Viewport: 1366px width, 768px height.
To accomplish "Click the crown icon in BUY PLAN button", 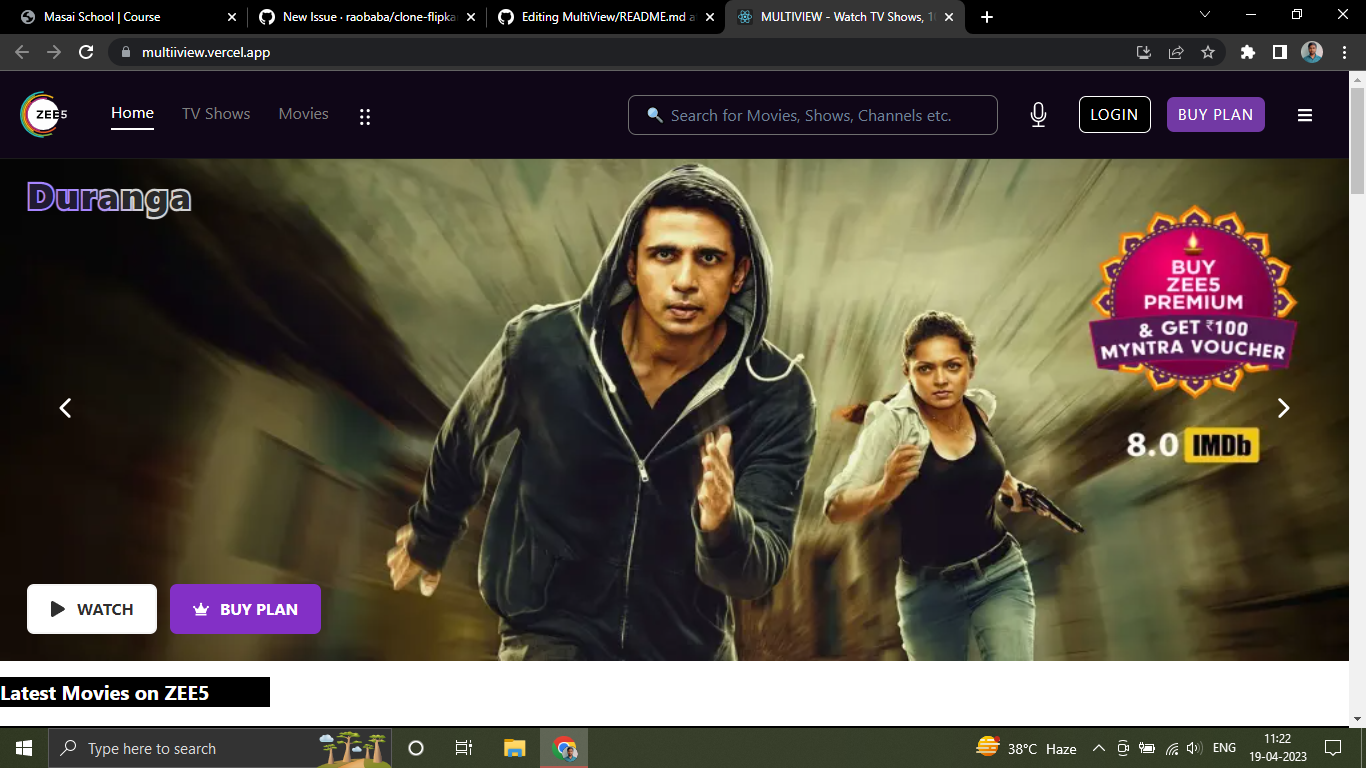I will click(202, 608).
